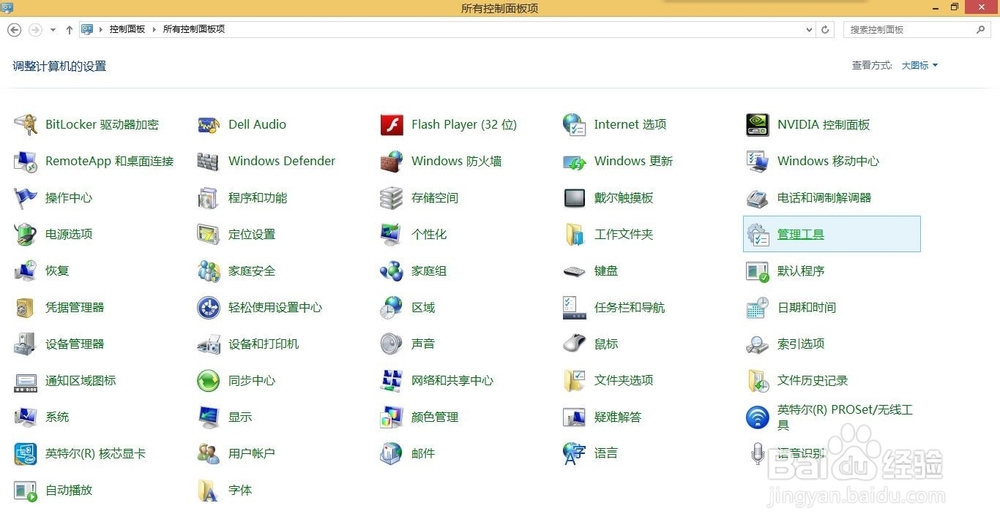Screen dimensions: 1000x530
Task: Open the 家庭组 spheres icon
Action: (392, 270)
